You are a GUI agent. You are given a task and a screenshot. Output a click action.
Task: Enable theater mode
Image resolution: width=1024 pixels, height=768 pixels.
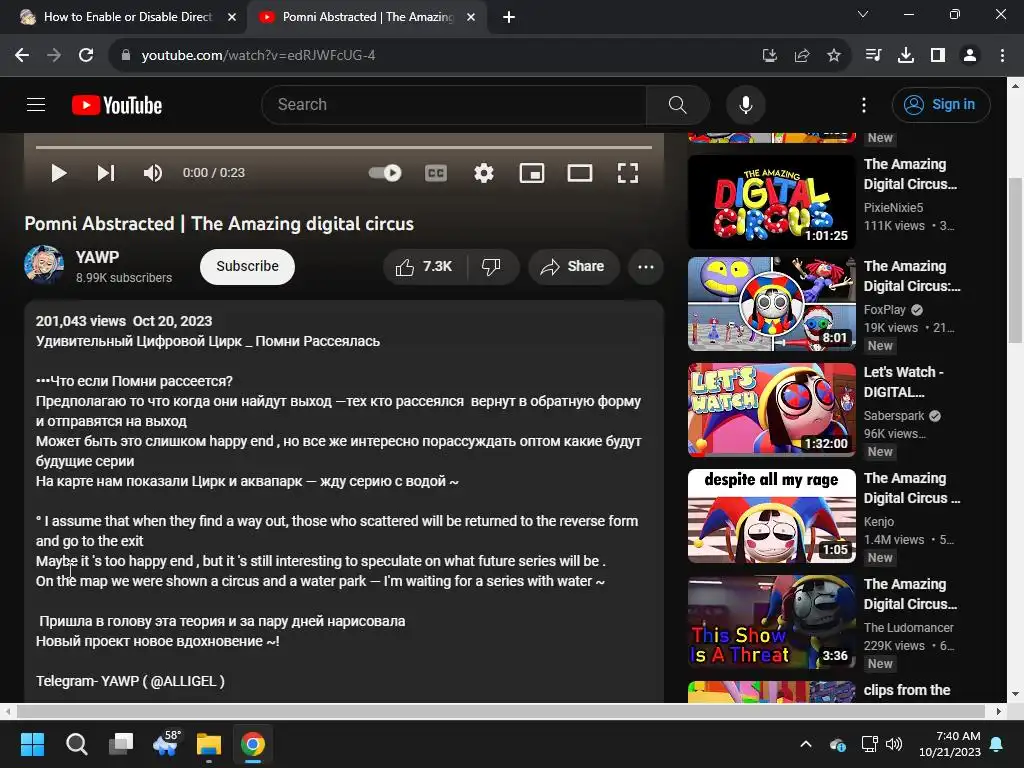(580, 173)
